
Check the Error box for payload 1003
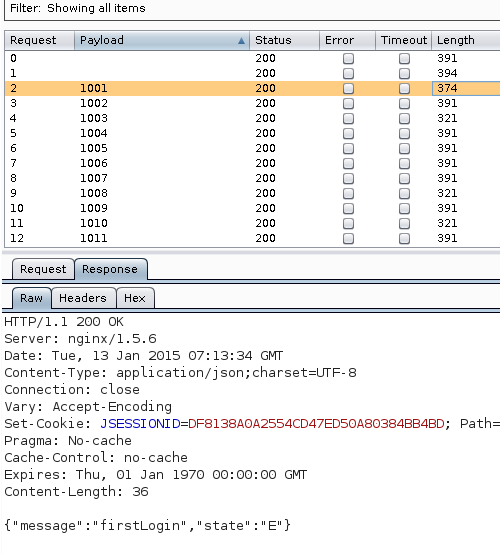(x=348, y=118)
